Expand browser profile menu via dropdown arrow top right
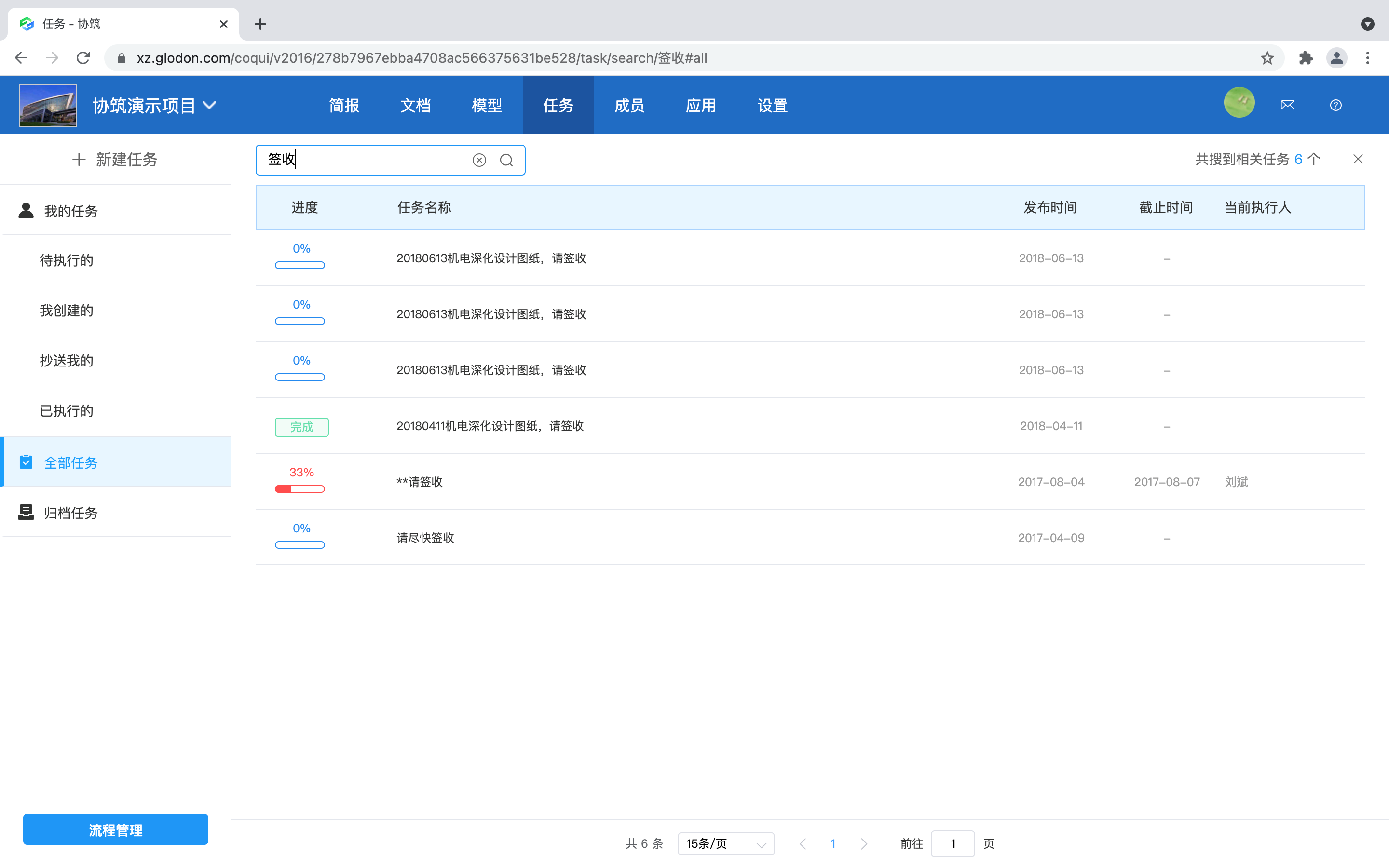Screen dimensions: 1389x868 pyautogui.click(x=1368, y=24)
